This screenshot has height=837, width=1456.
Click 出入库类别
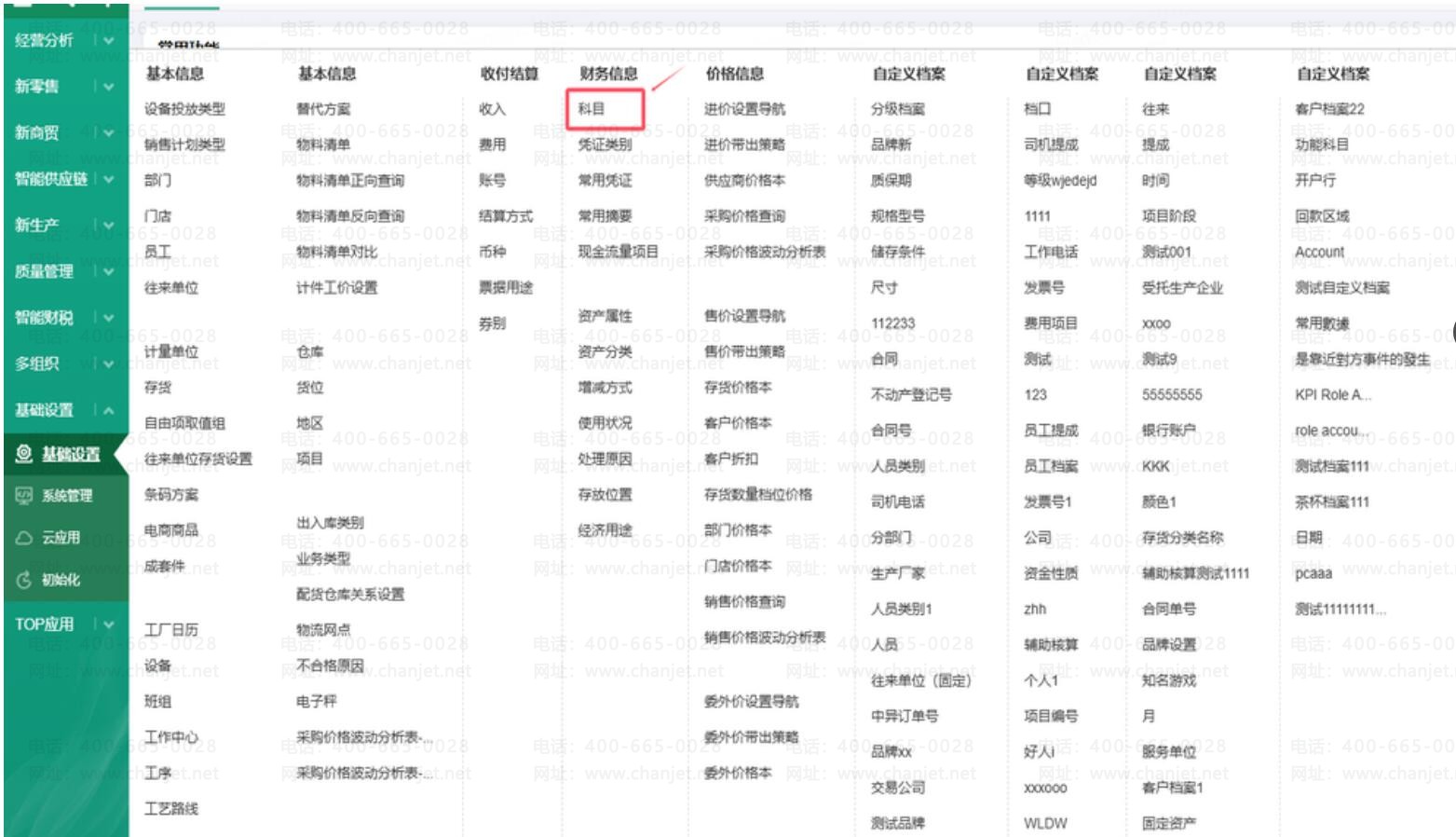(x=330, y=523)
